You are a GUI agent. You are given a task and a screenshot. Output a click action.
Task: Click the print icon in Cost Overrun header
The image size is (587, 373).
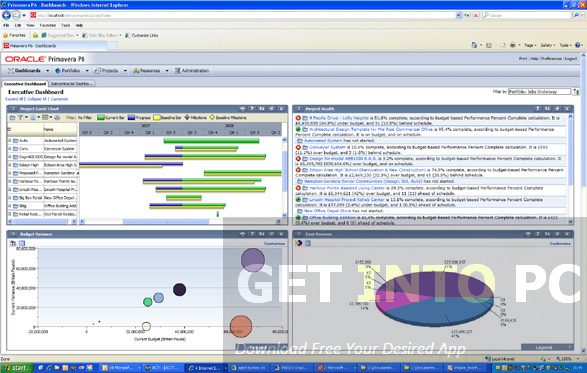[528, 234]
